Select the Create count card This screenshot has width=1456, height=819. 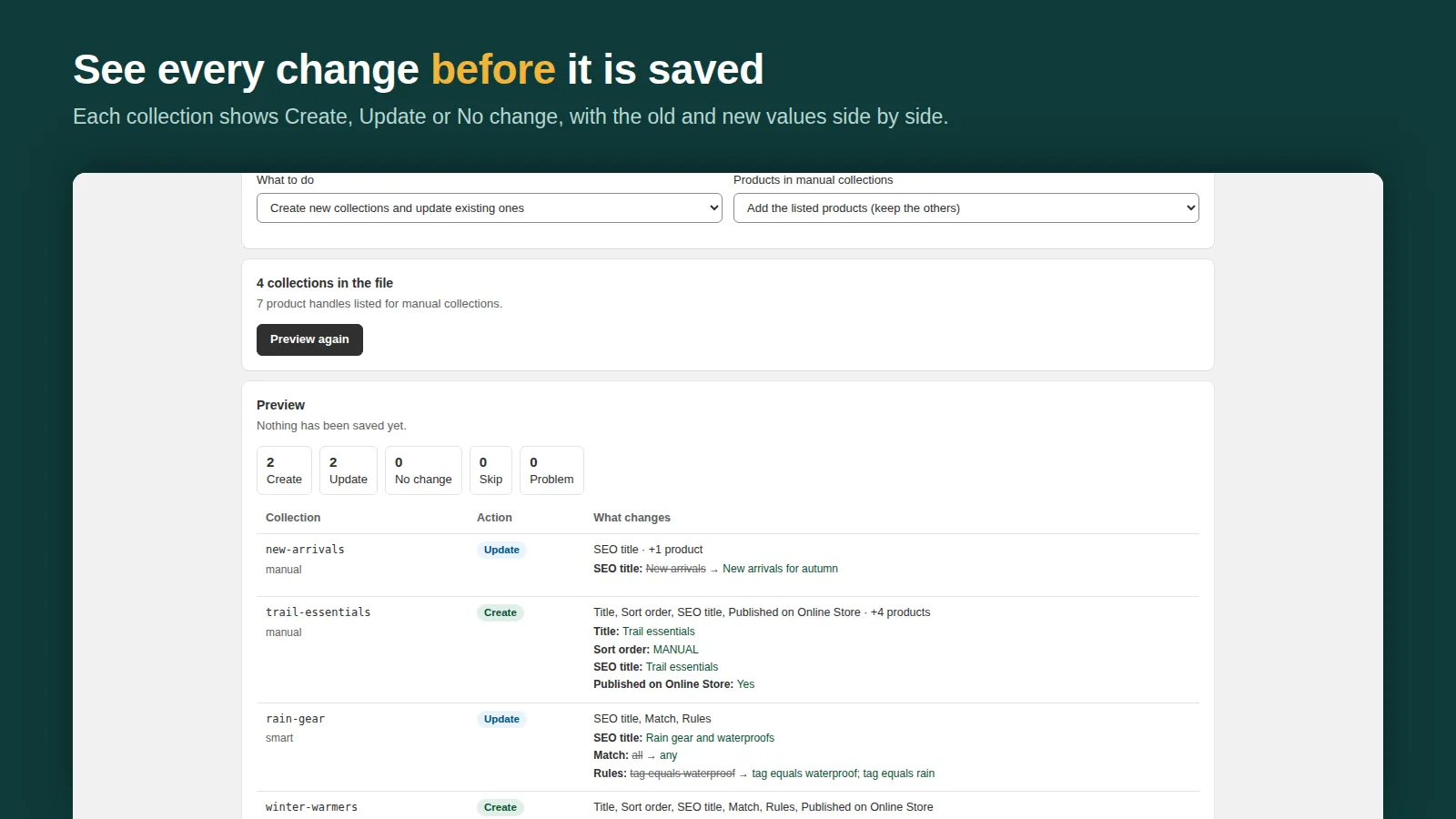pyautogui.click(x=284, y=470)
